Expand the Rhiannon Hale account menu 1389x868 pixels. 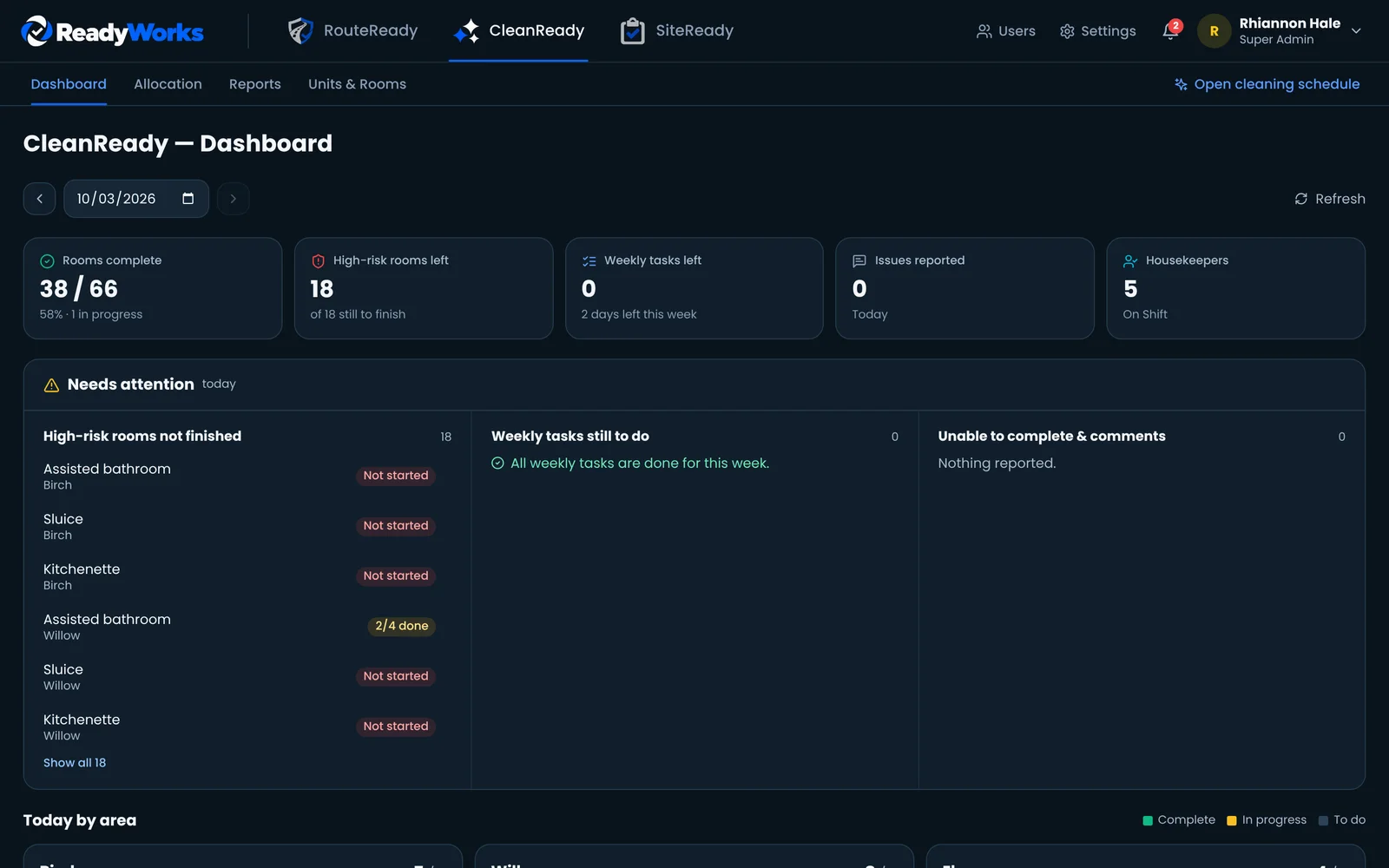click(x=1356, y=31)
